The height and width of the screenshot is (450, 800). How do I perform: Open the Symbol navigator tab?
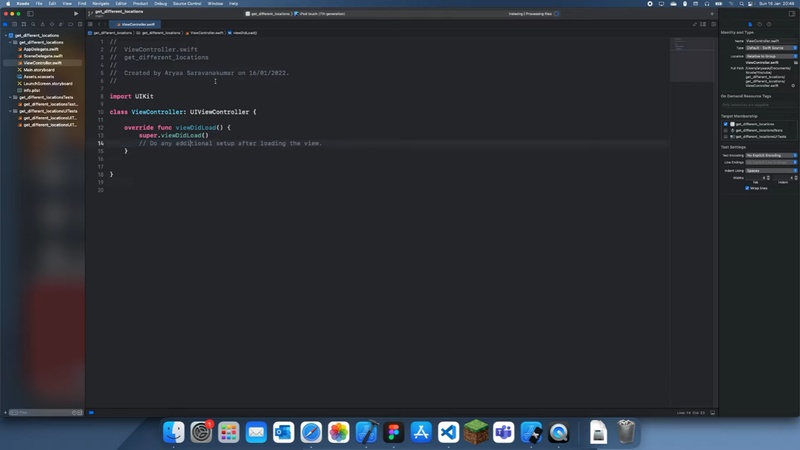point(23,24)
